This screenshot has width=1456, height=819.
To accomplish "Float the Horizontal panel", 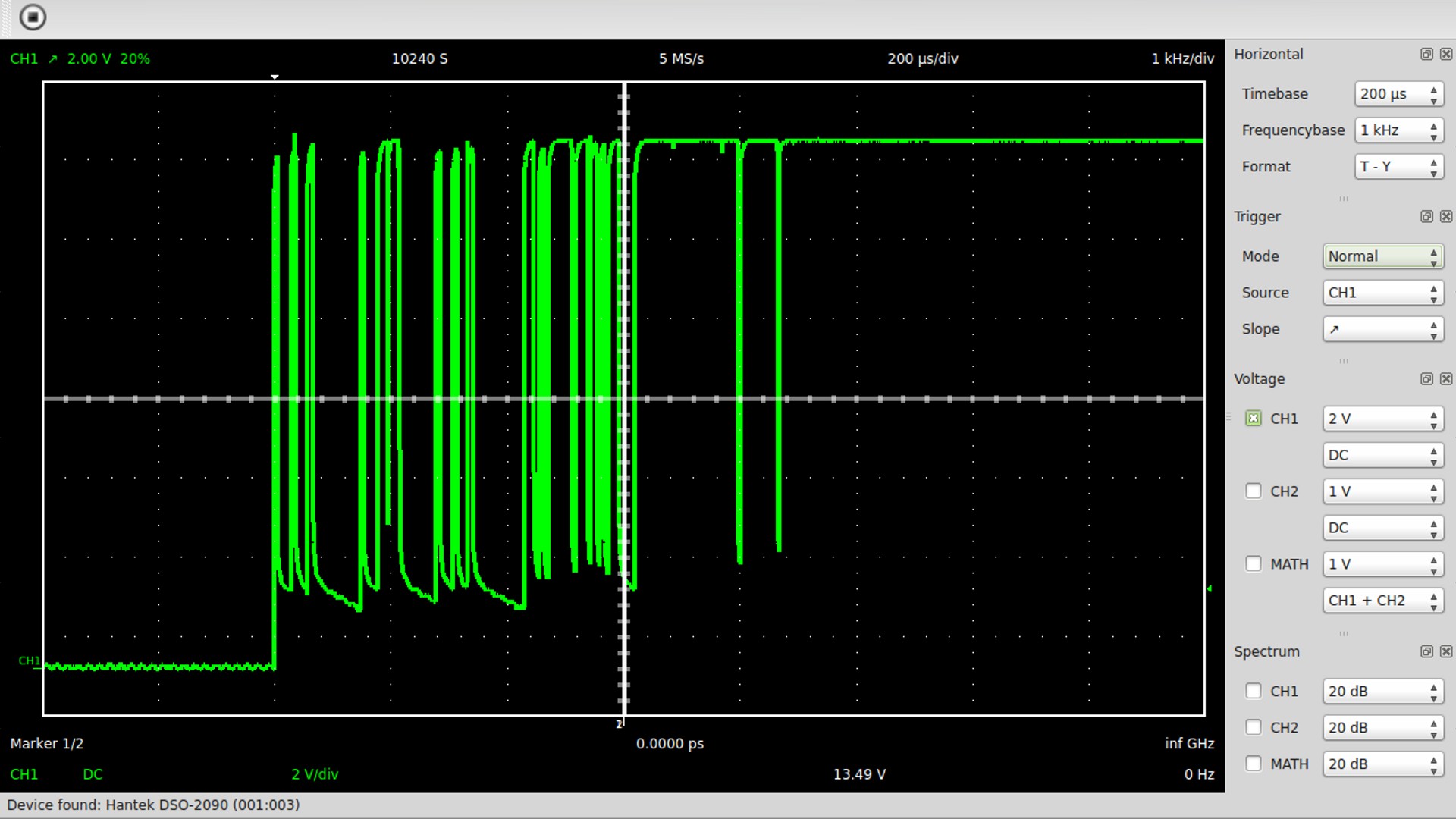I will [1426, 55].
